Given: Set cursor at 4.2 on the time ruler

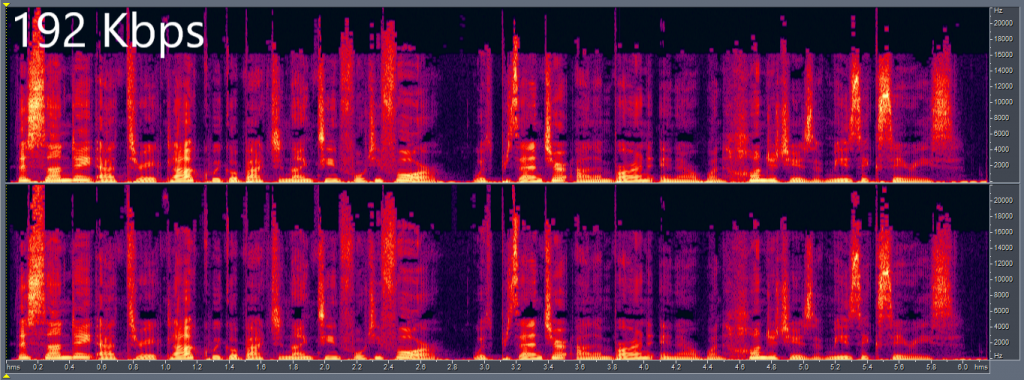Looking at the screenshot, I should tap(676, 367).
